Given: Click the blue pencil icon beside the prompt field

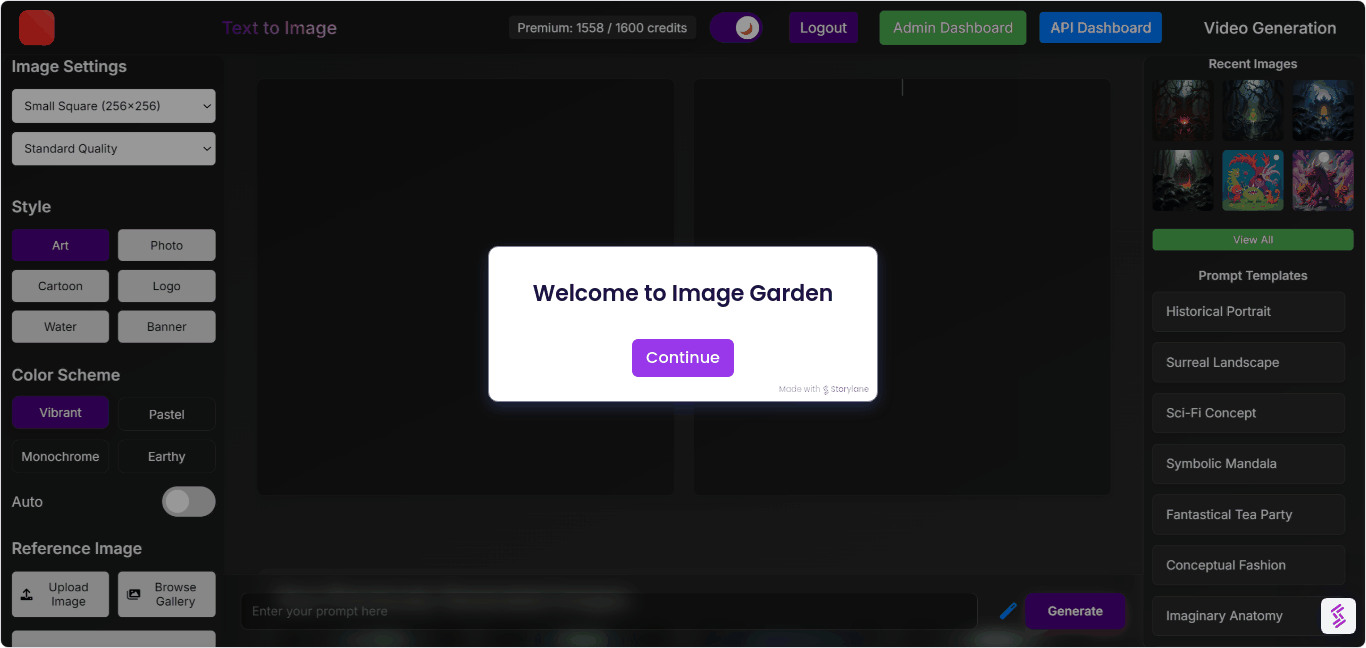Looking at the screenshot, I should click(1007, 611).
